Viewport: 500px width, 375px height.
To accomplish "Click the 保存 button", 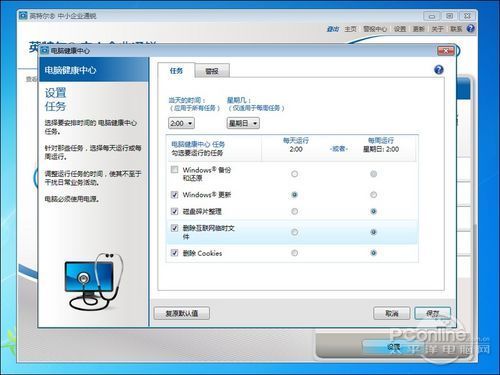I will click(x=432, y=313).
